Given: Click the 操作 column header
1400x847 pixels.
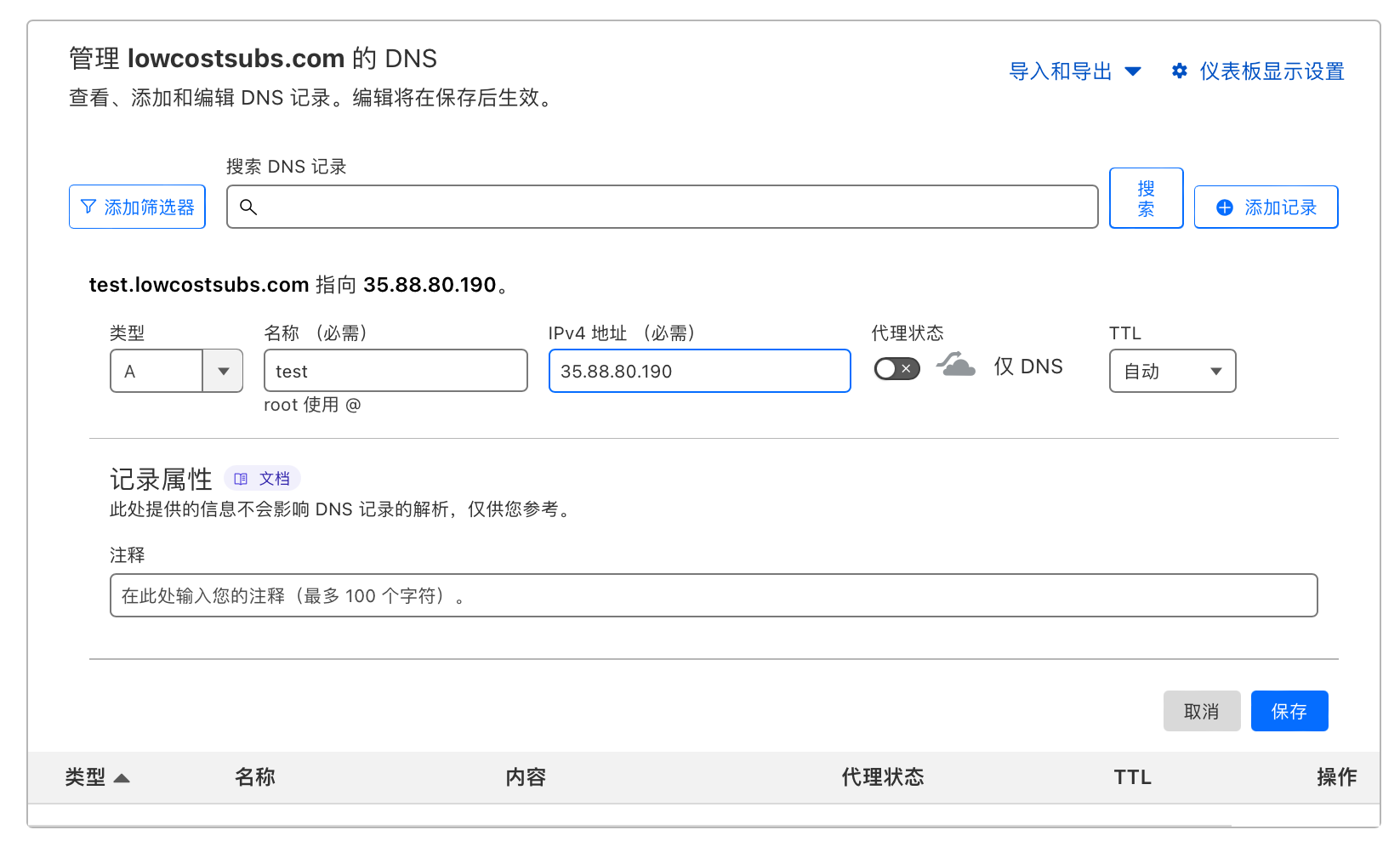Looking at the screenshot, I should [1337, 777].
